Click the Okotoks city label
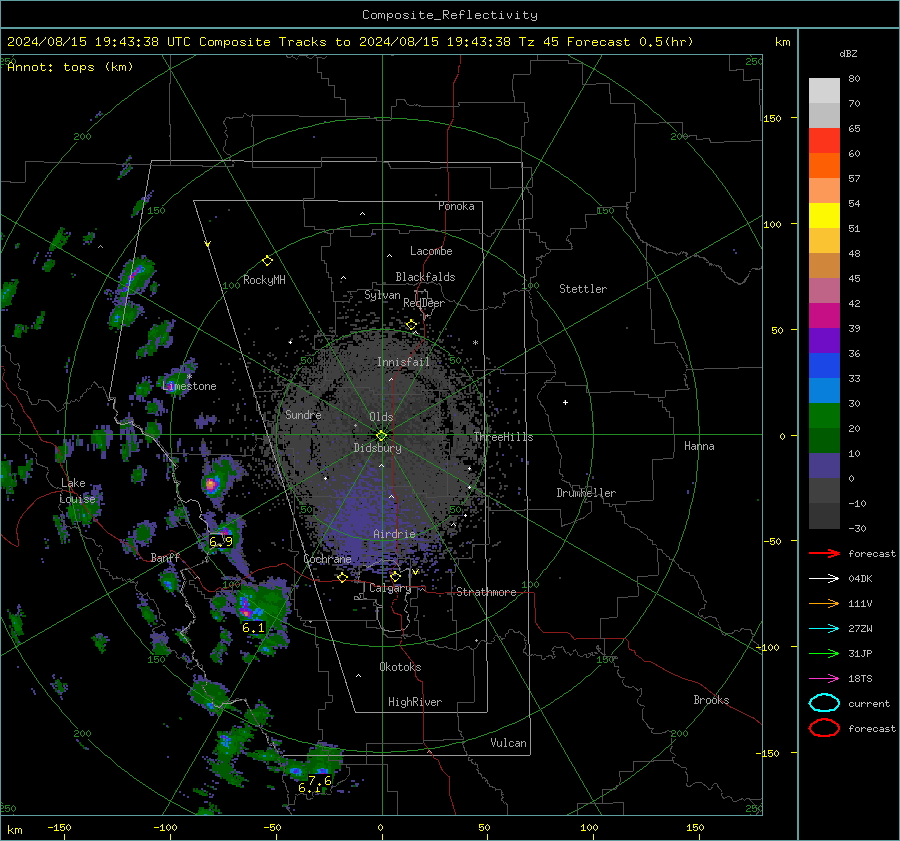The image size is (900, 841). pyautogui.click(x=400, y=668)
